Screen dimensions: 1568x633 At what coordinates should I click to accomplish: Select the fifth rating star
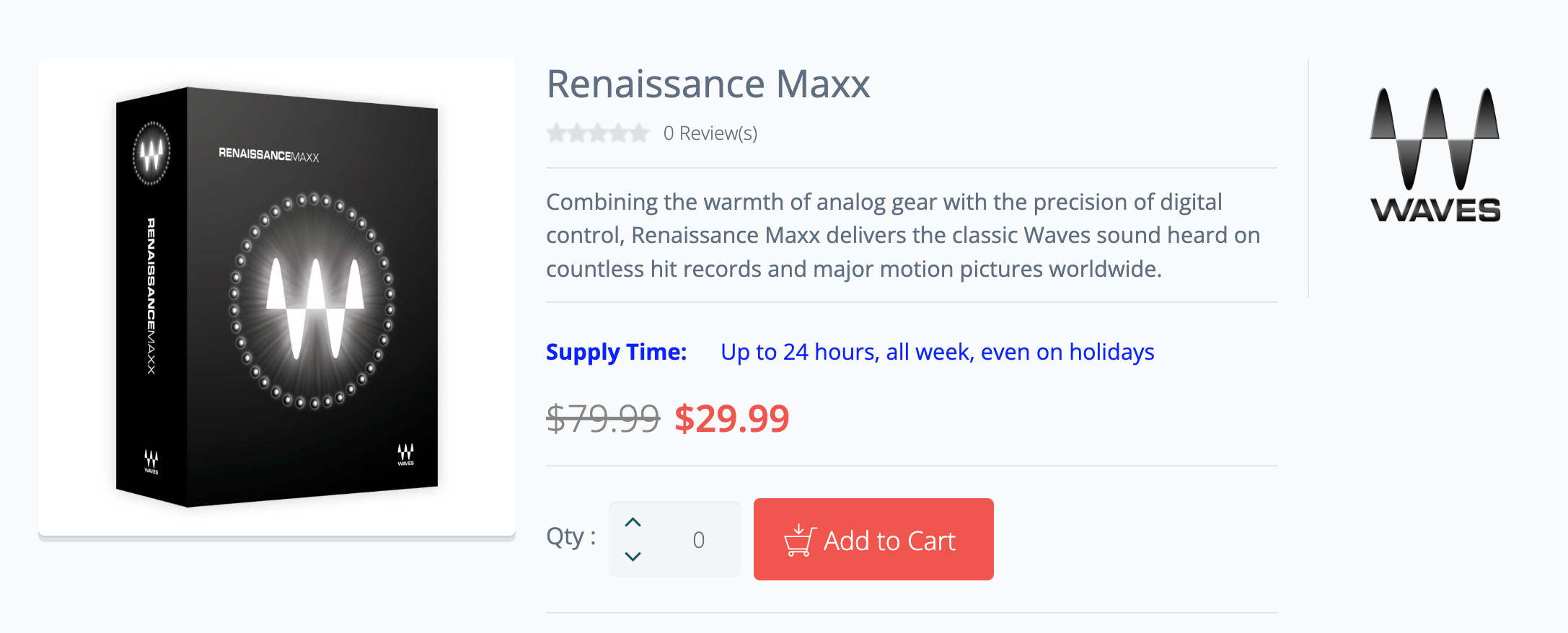640,133
